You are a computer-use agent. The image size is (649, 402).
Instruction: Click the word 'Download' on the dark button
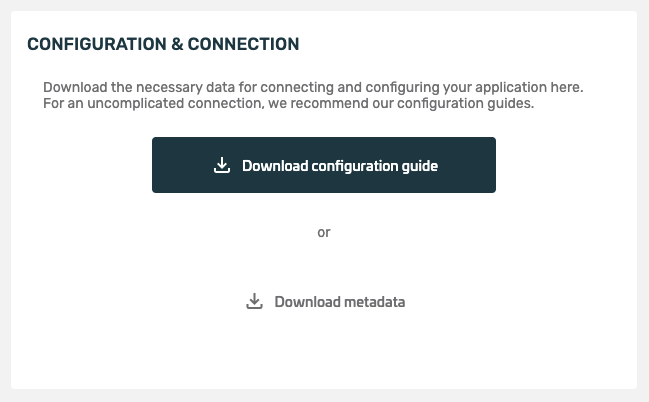point(273,165)
